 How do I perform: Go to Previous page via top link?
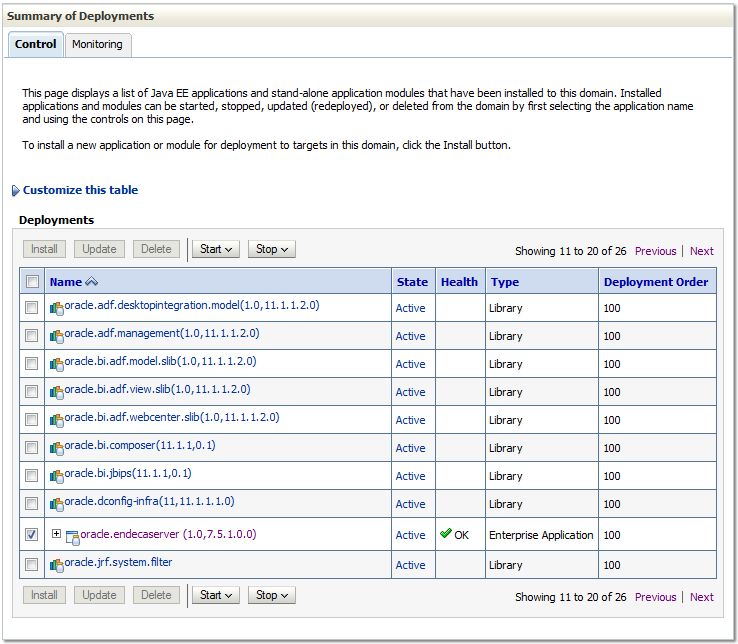point(655,251)
